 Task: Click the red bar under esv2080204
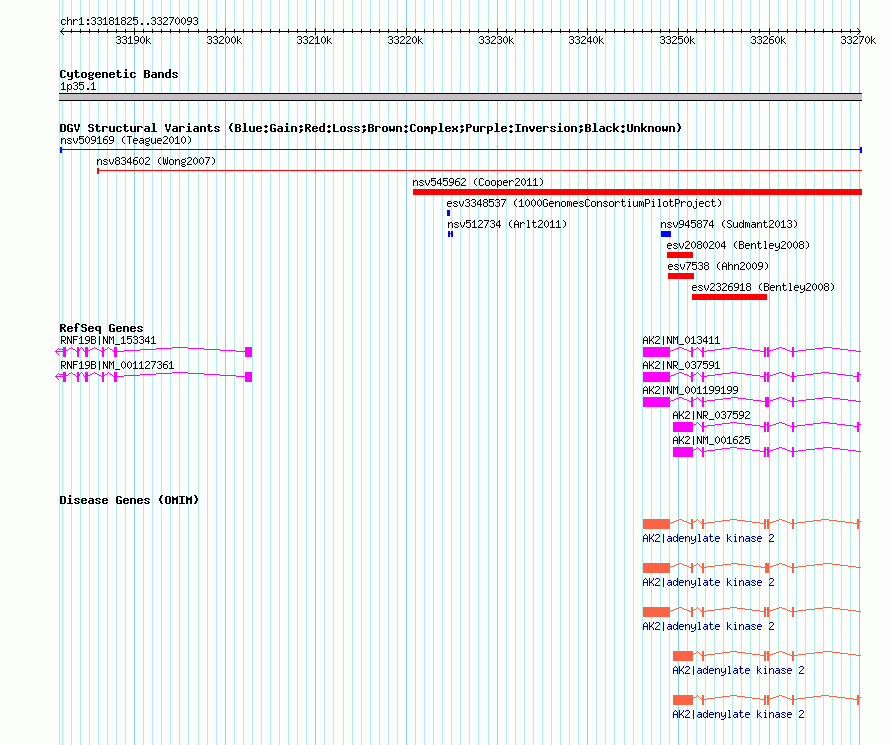pyautogui.click(x=679, y=255)
